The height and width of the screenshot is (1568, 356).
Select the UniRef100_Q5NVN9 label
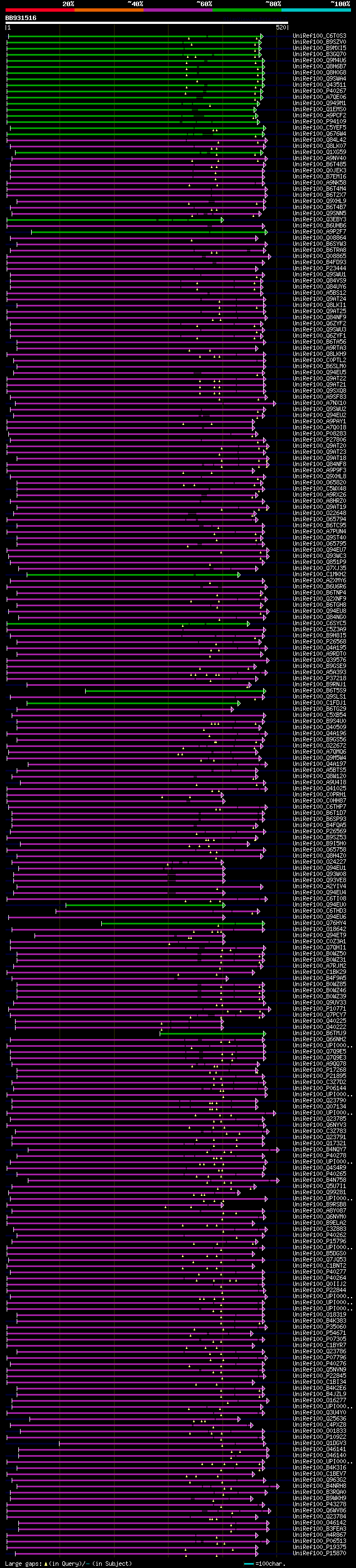tap(319, 1369)
